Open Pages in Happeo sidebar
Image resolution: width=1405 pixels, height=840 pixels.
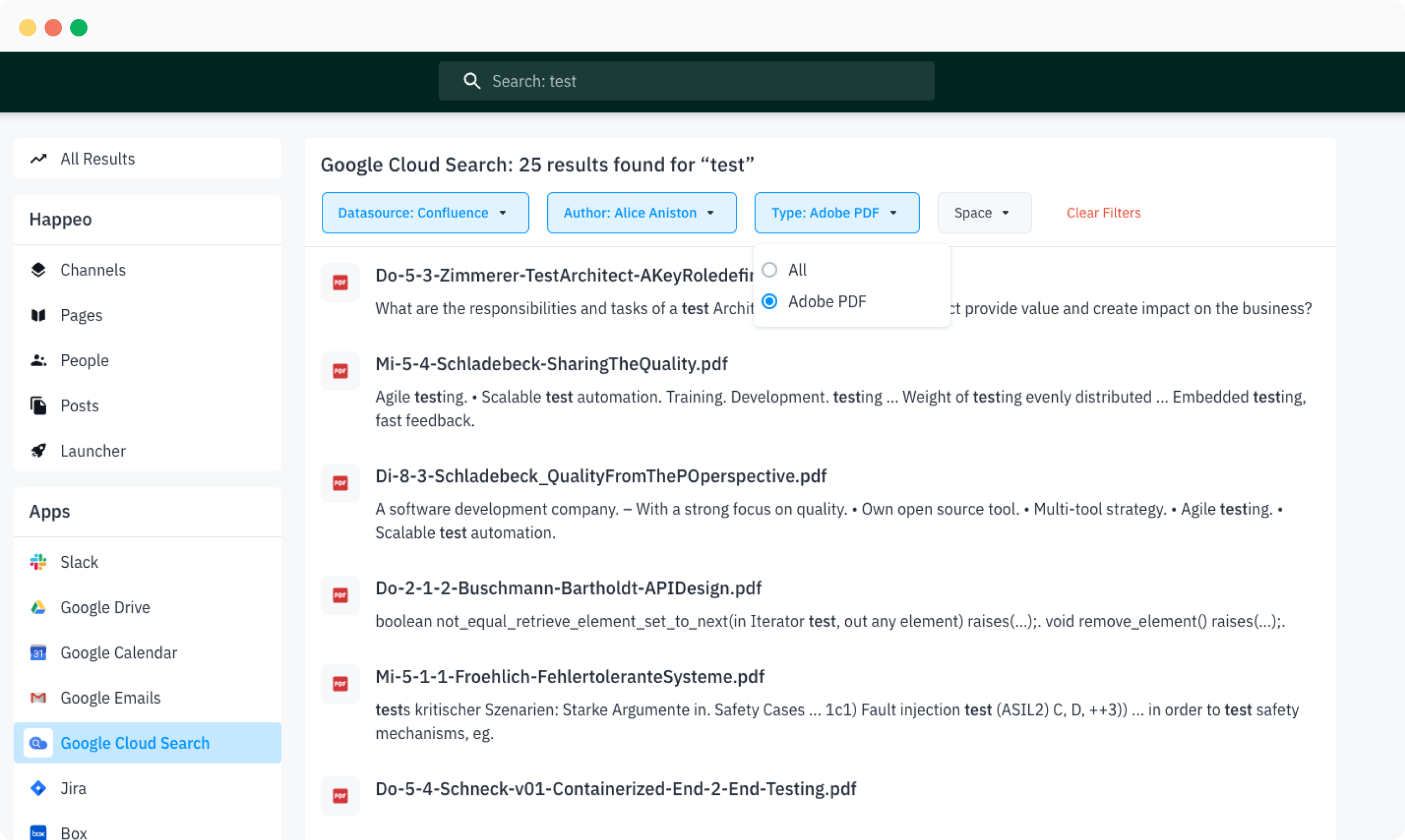(147, 315)
